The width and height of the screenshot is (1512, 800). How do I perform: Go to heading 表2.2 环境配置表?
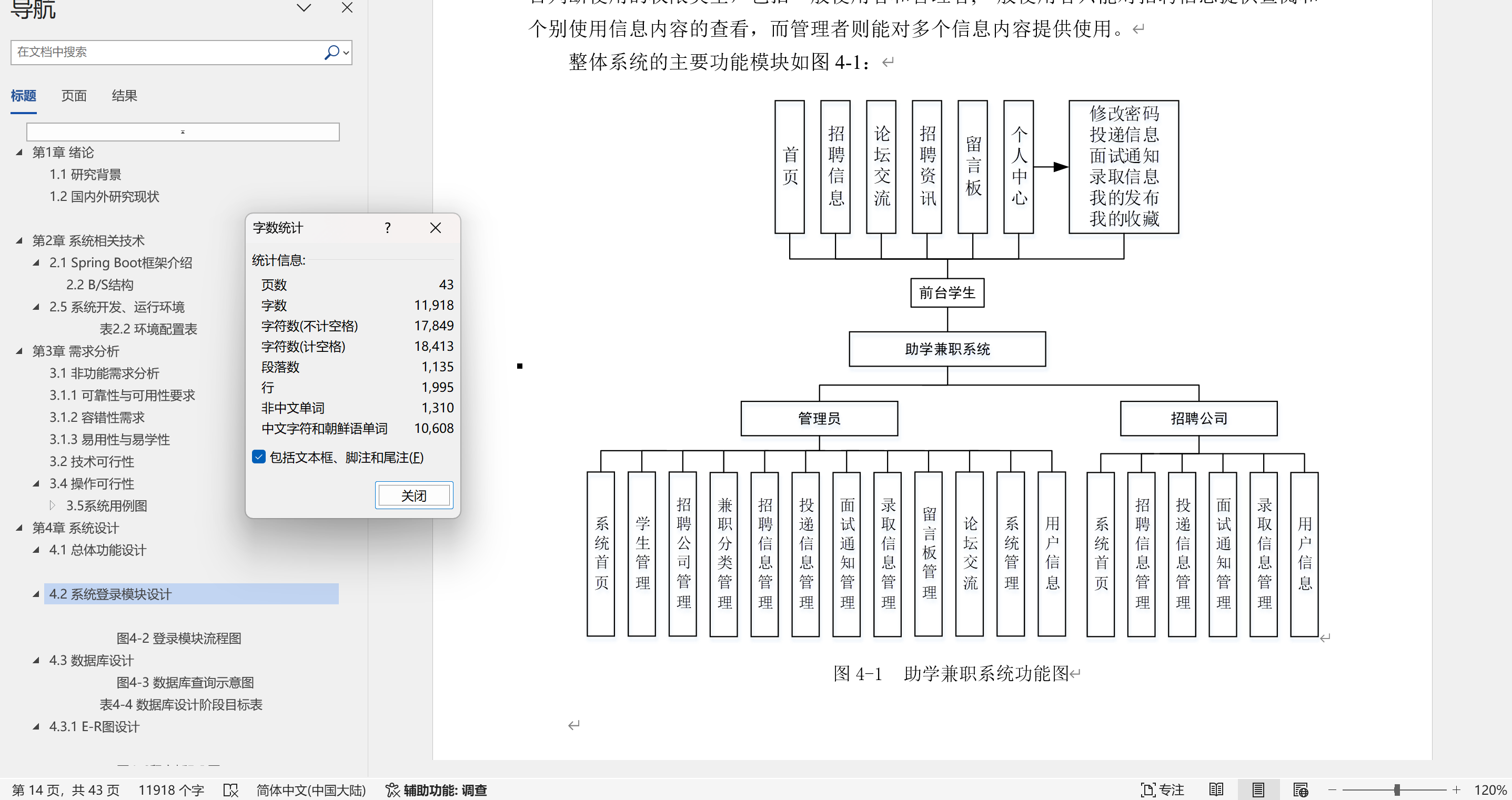coord(148,329)
